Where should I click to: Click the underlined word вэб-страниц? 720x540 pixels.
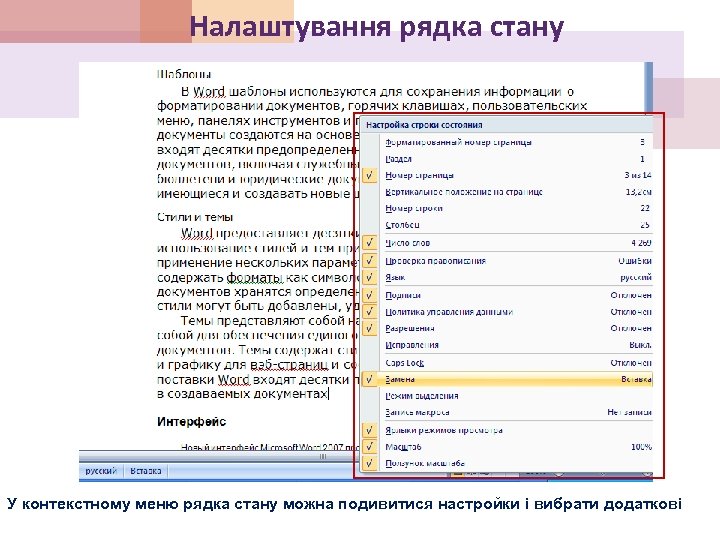289,365
